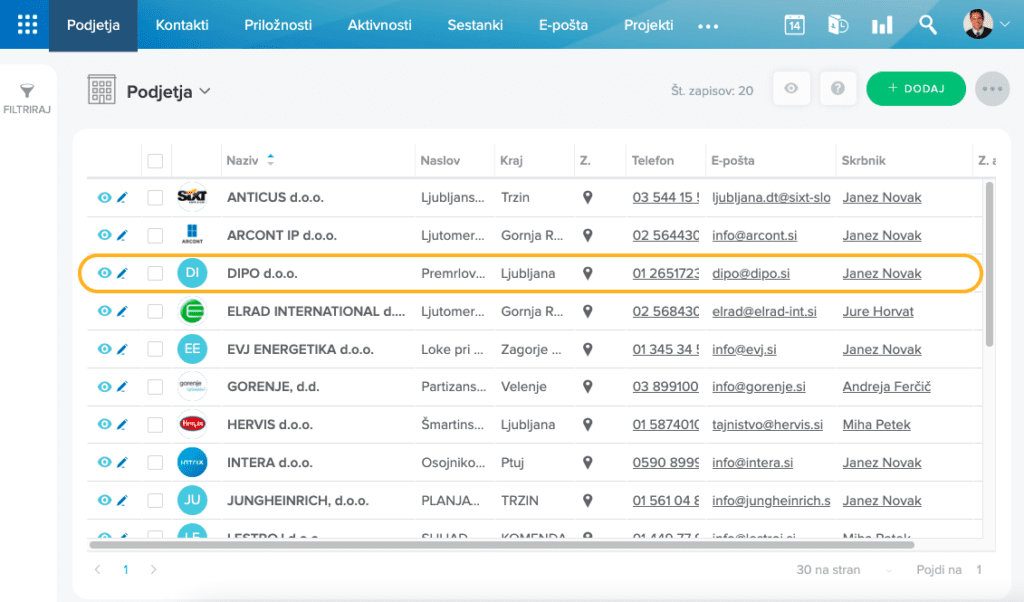Image resolution: width=1024 pixels, height=602 pixels.
Task: Show GORENJE, d.d. map location pin
Action: [588, 387]
